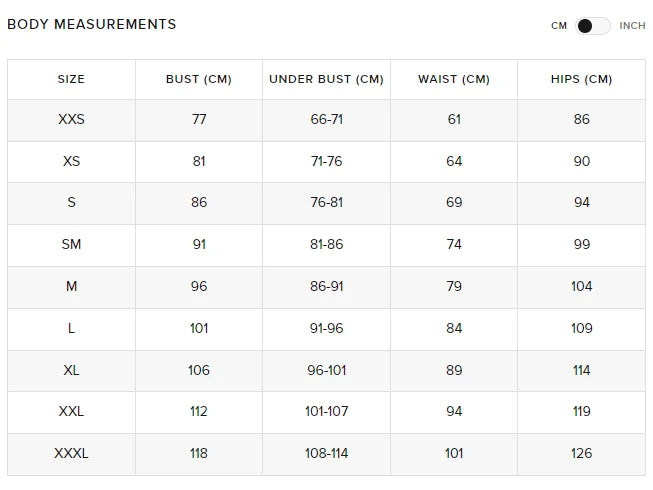Click the Body Measurements heading
653x490 pixels.
click(92, 24)
